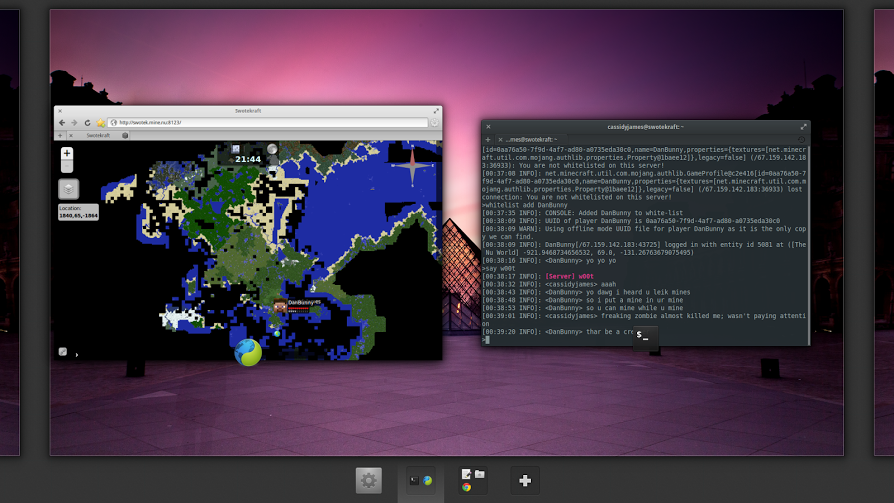Open the map layers selector
The image size is (894, 503).
coord(68,189)
